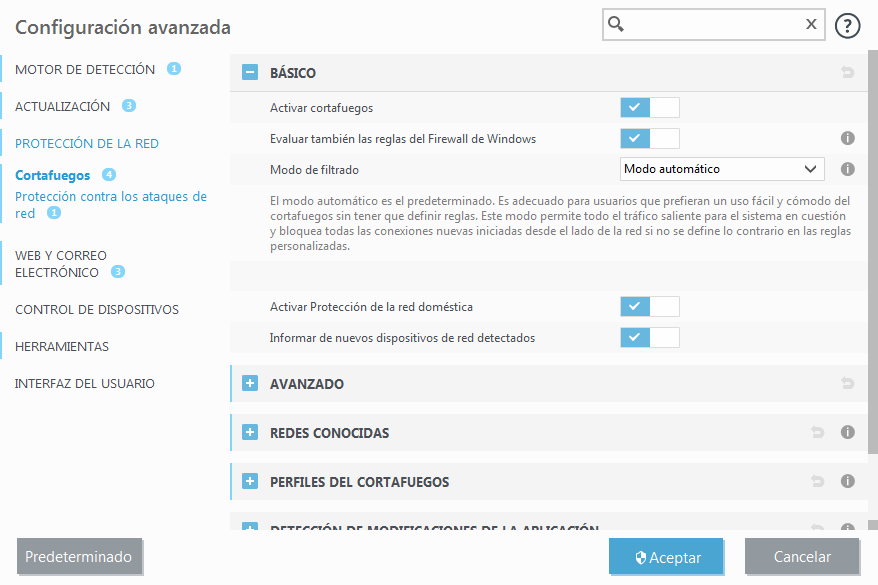
Task: Toggle Activar Protección de la red doméstica
Action: (650, 306)
